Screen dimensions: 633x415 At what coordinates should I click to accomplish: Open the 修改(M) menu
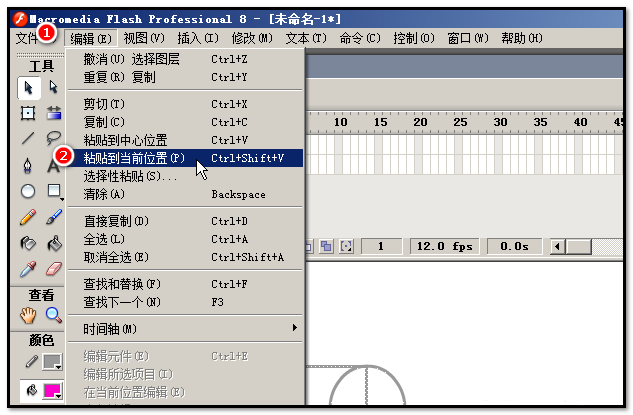(252, 38)
